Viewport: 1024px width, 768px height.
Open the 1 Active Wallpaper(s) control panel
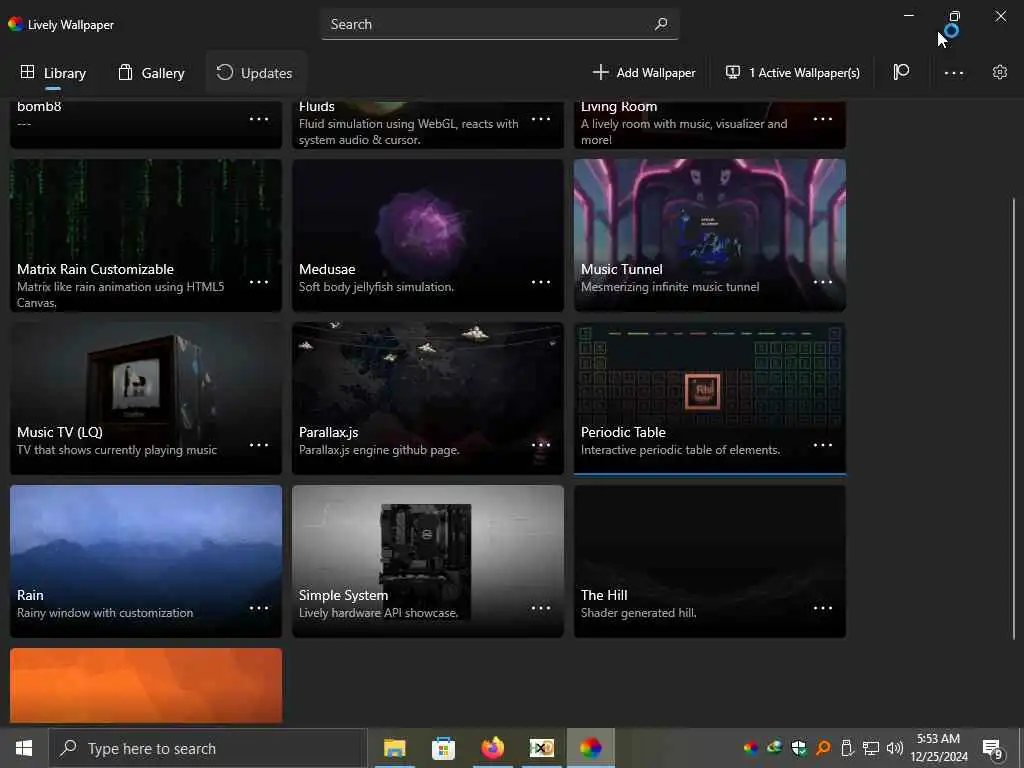pyautogui.click(x=793, y=72)
